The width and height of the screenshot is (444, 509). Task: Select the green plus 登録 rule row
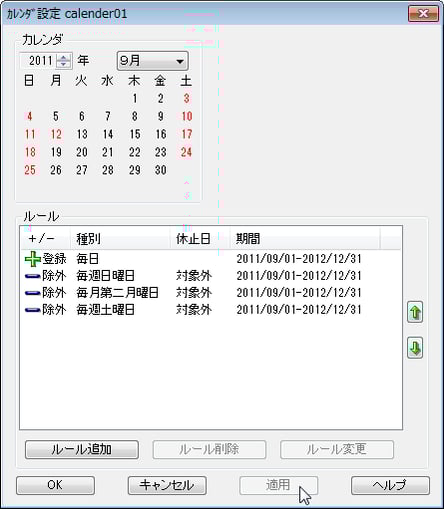[211, 259]
